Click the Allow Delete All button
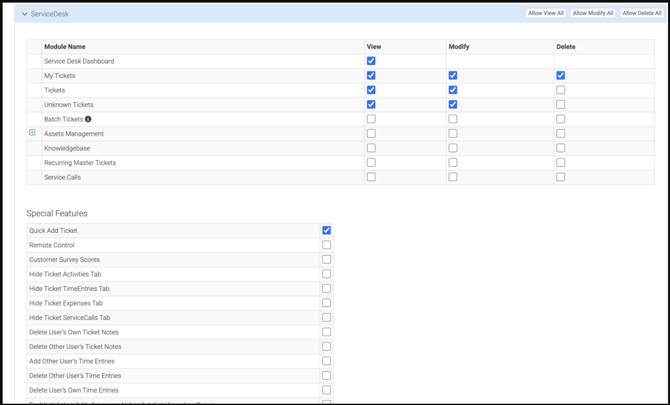The width and height of the screenshot is (670, 405). point(642,13)
